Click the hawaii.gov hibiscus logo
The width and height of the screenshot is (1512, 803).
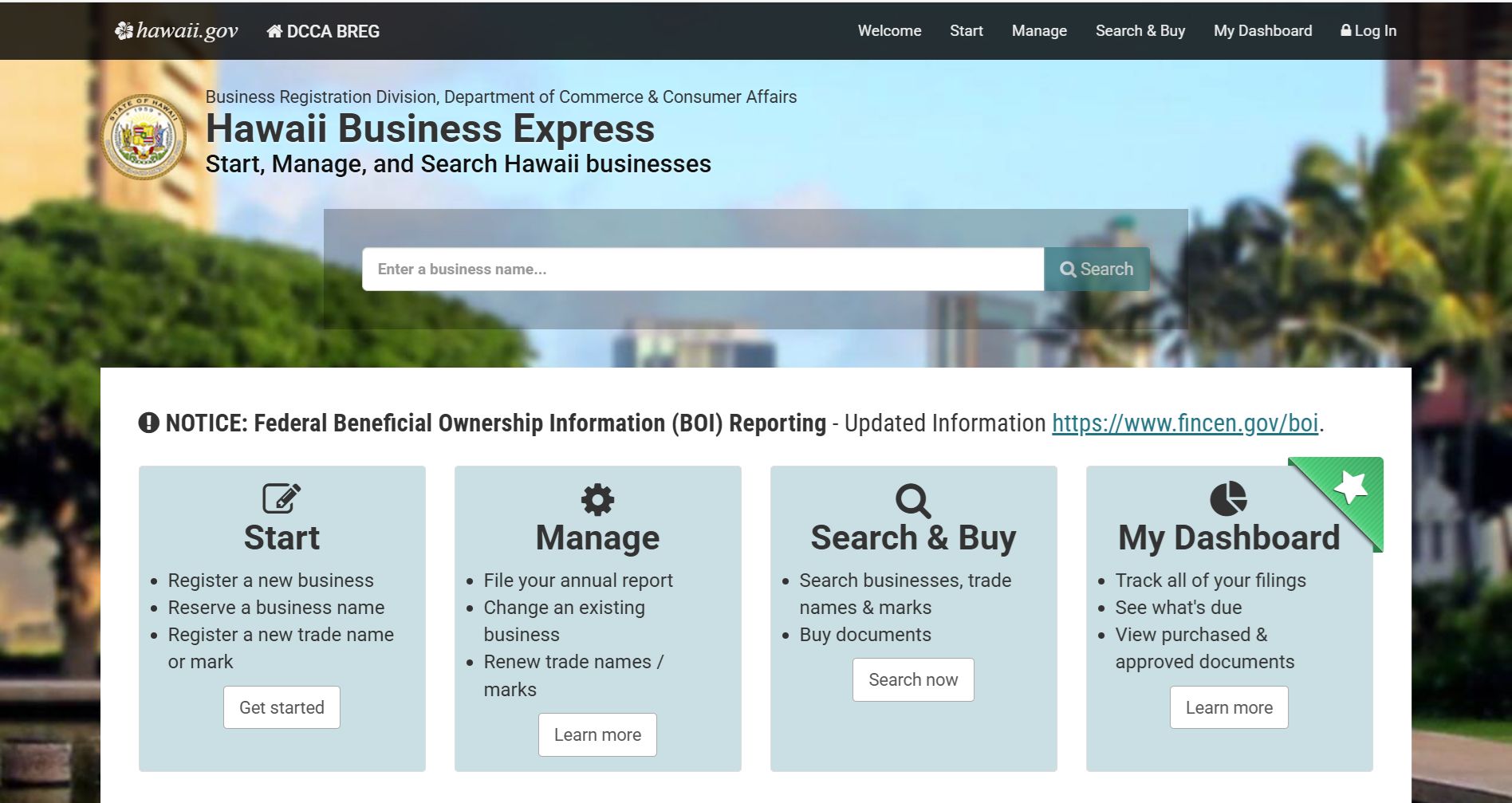(124, 30)
